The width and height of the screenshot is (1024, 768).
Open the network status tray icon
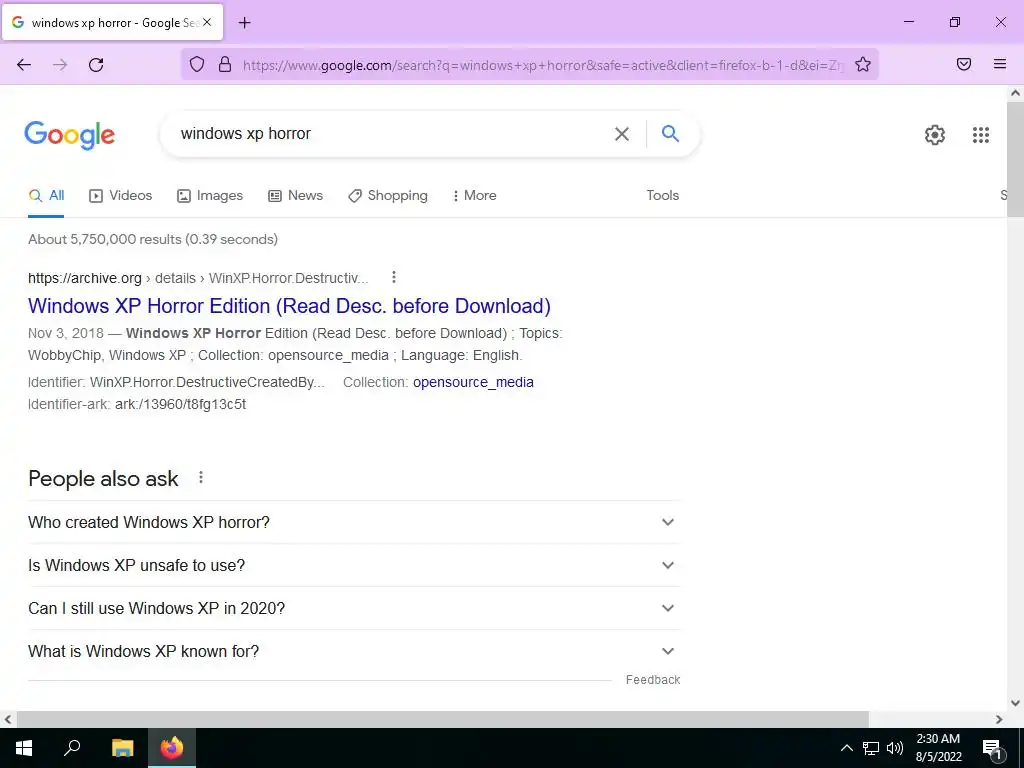click(871, 748)
